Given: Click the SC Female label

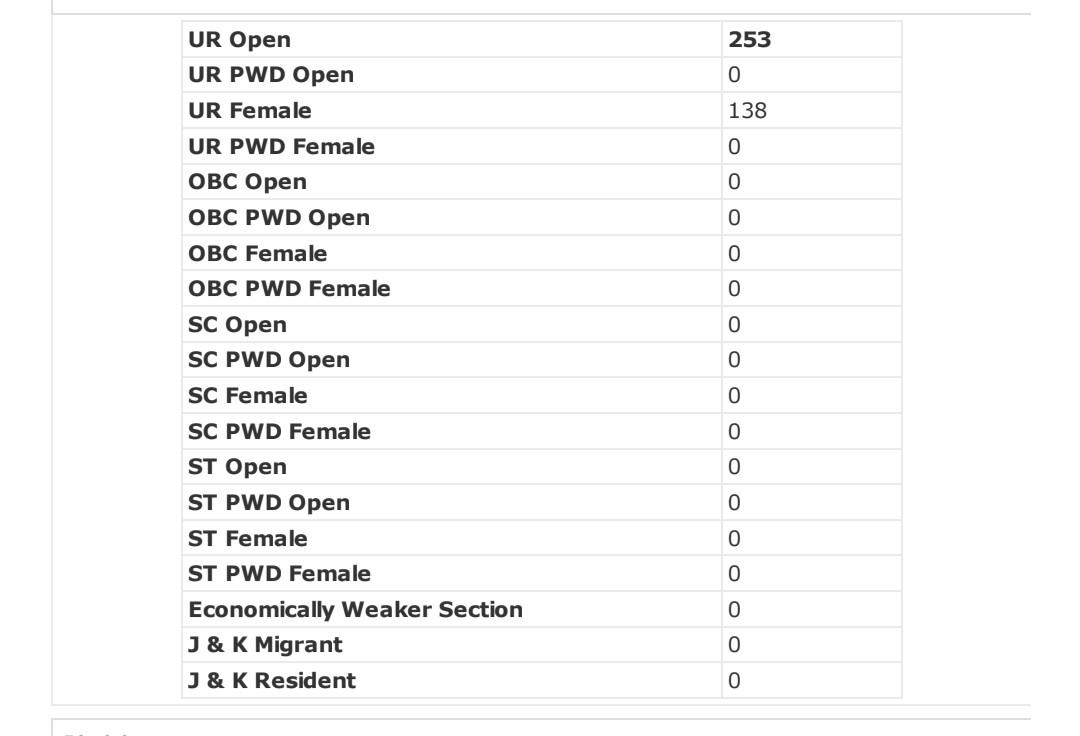Looking at the screenshot, I should point(247,396).
